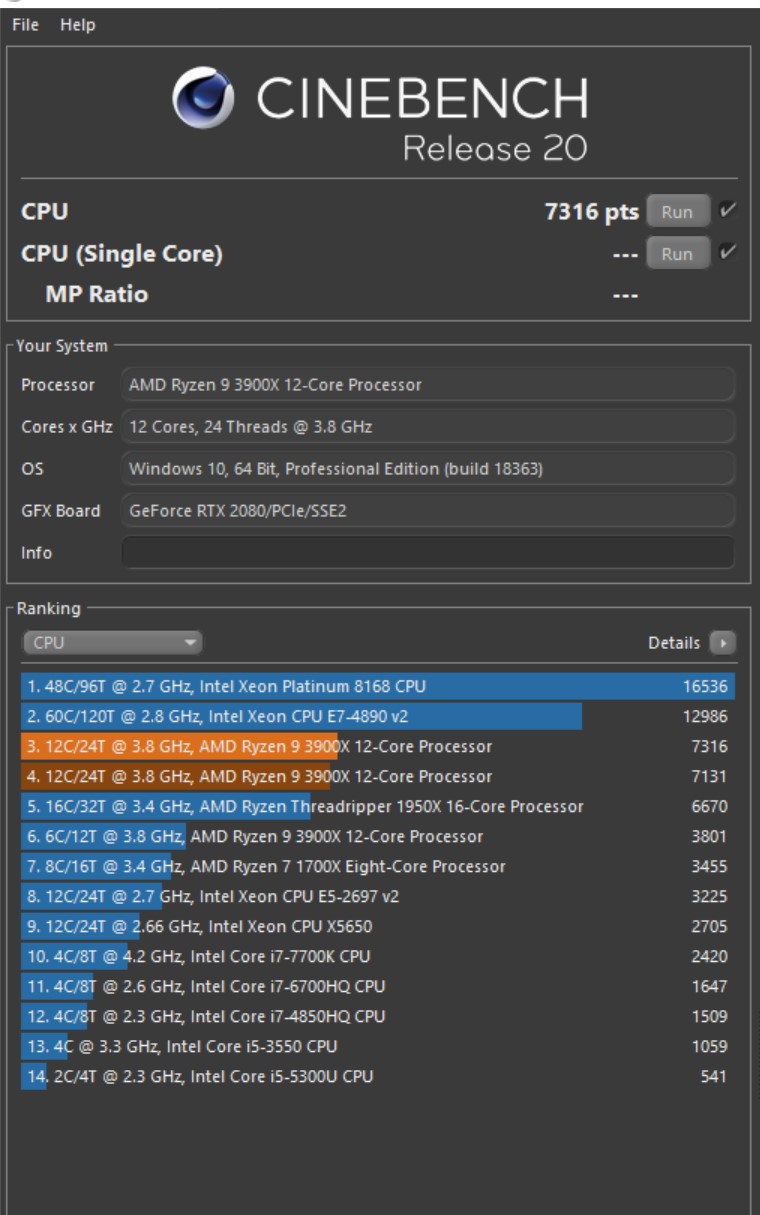Viewport: 760px width, 1215px height.
Task: Click into the Info text field
Action: [428, 553]
